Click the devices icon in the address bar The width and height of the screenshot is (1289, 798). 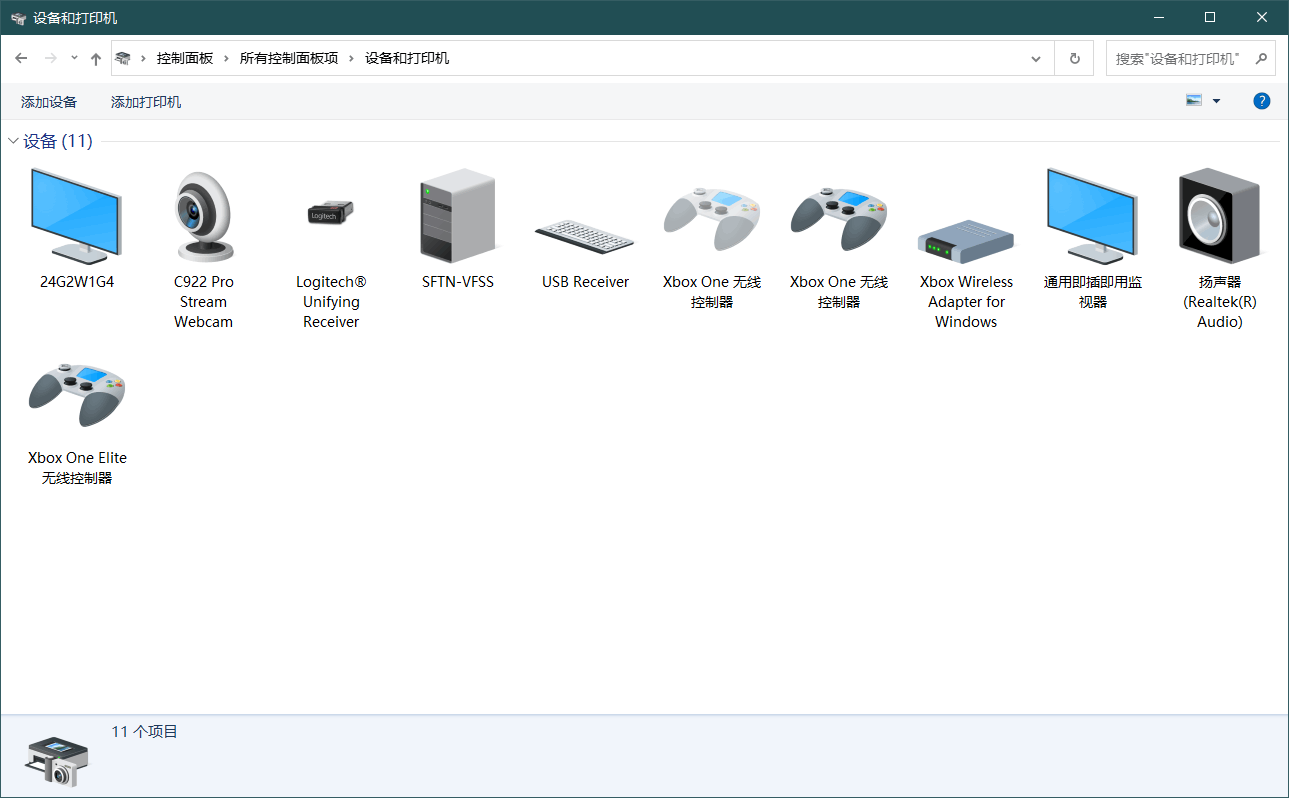tap(123, 58)
